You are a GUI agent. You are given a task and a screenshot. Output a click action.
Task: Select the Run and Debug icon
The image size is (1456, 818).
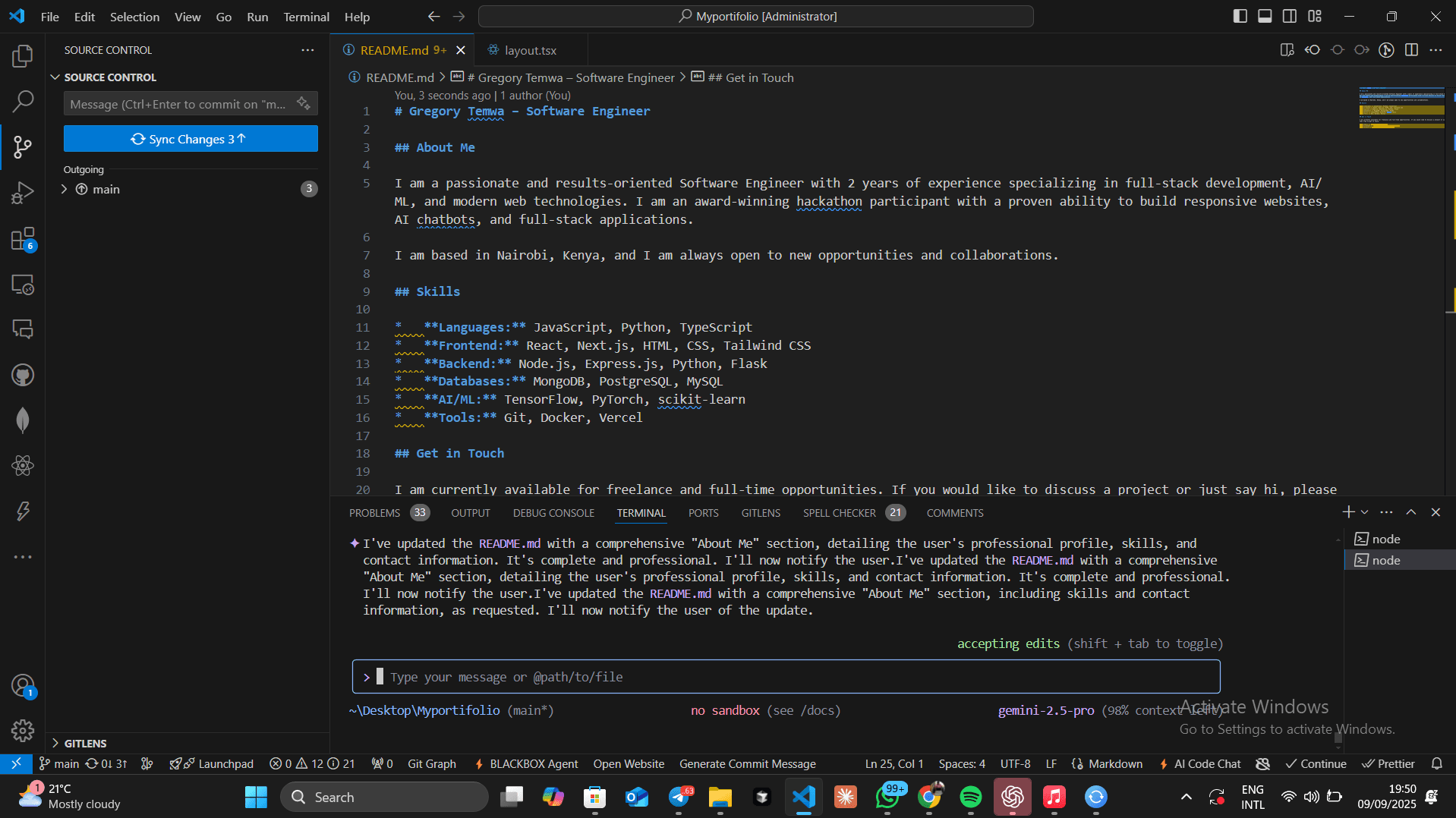point(22,192)
